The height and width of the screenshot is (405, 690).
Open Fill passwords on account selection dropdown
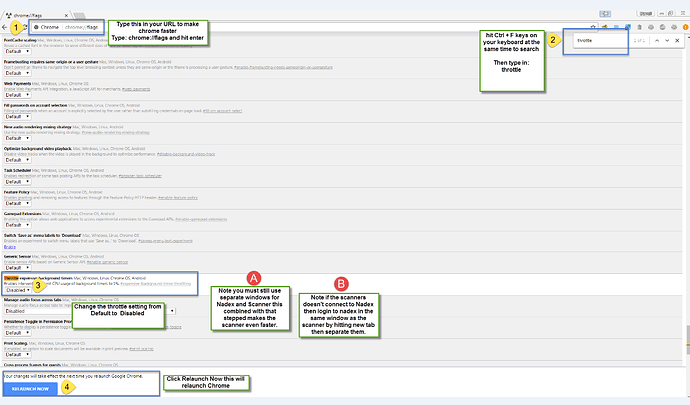17,117
